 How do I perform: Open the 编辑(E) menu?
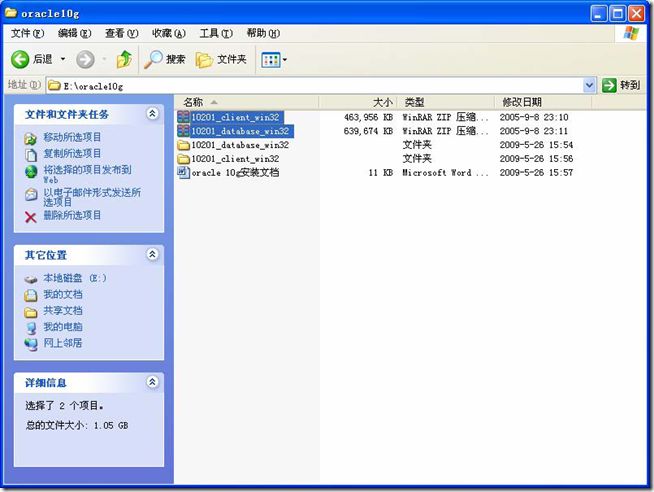[x=74, y=33]
